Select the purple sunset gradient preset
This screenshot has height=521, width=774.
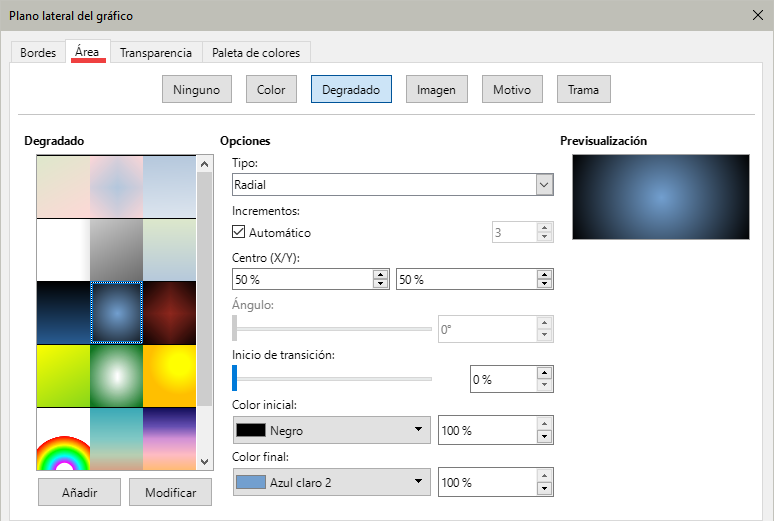tap(168, 438)
